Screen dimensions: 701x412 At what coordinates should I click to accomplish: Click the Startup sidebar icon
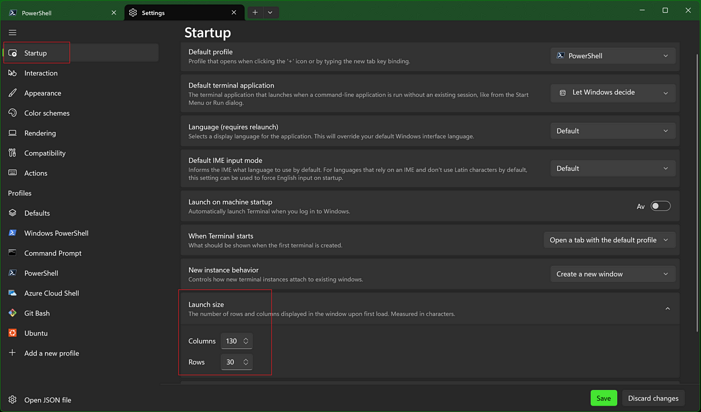tap(13, 53)
